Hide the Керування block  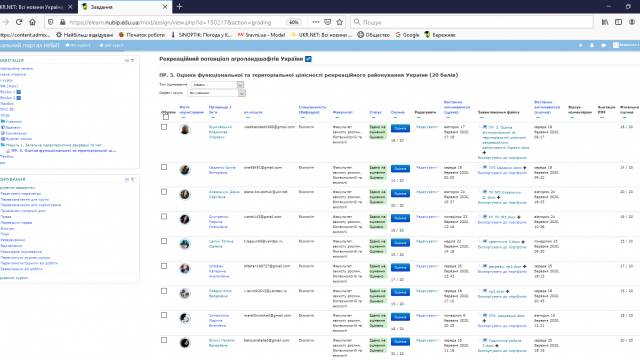click(x=127, y=180)
